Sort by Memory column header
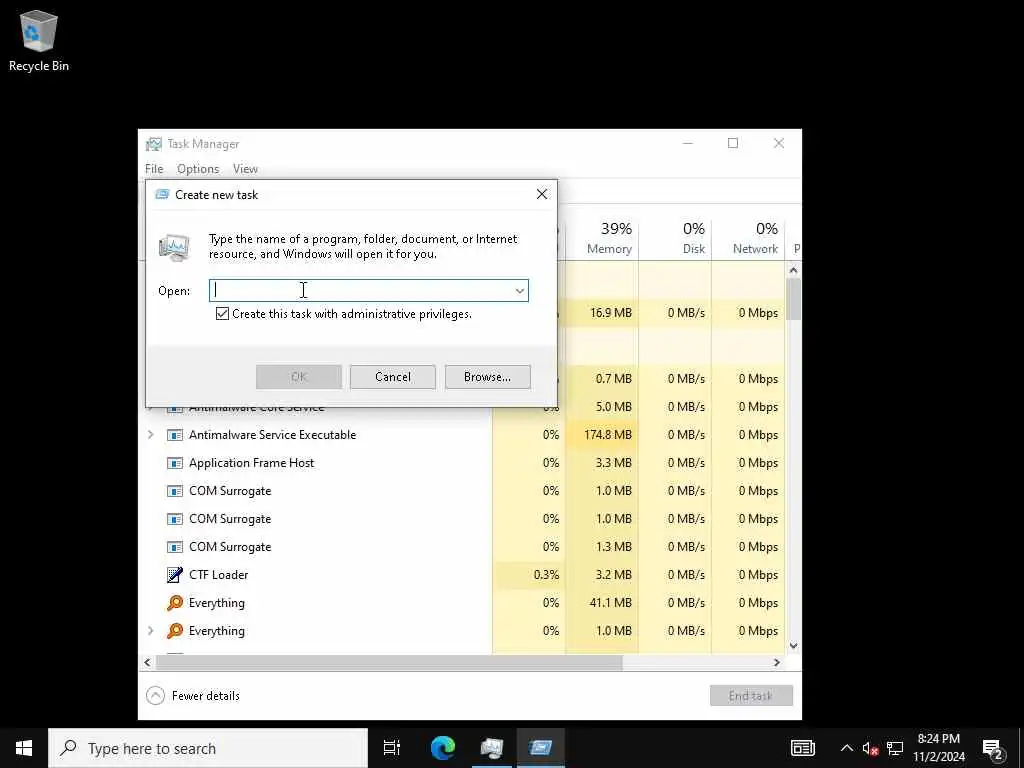 click(x=602, y=239)
